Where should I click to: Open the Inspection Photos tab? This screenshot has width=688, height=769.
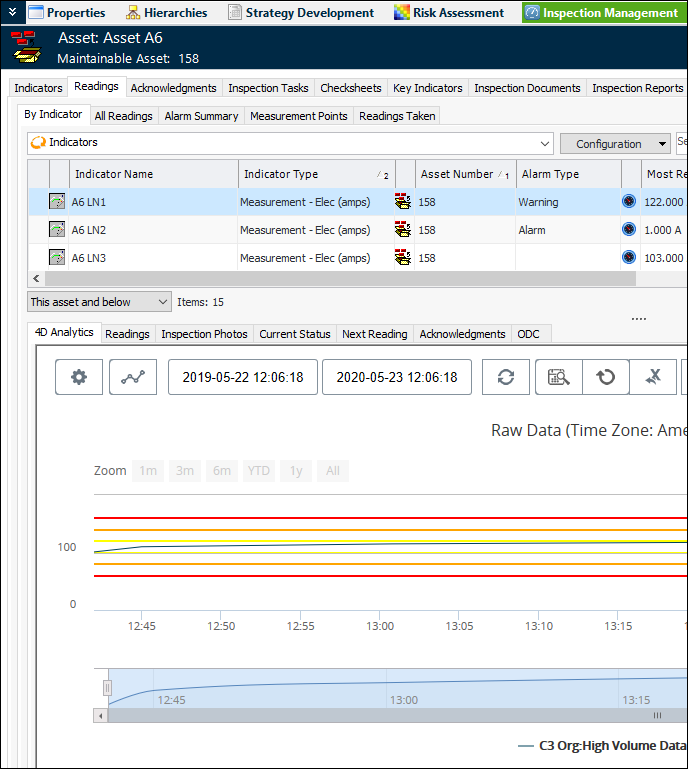(204, 334)
